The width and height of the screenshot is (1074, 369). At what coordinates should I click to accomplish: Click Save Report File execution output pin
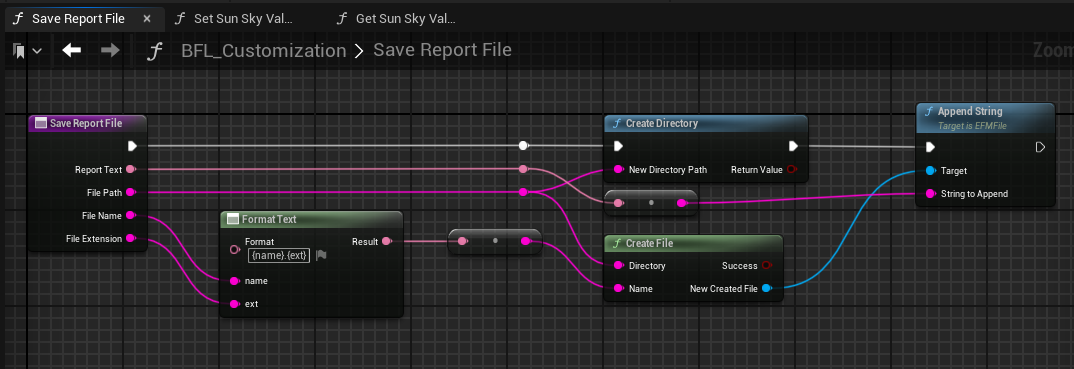pyautogui.click(x=132, y=146)
